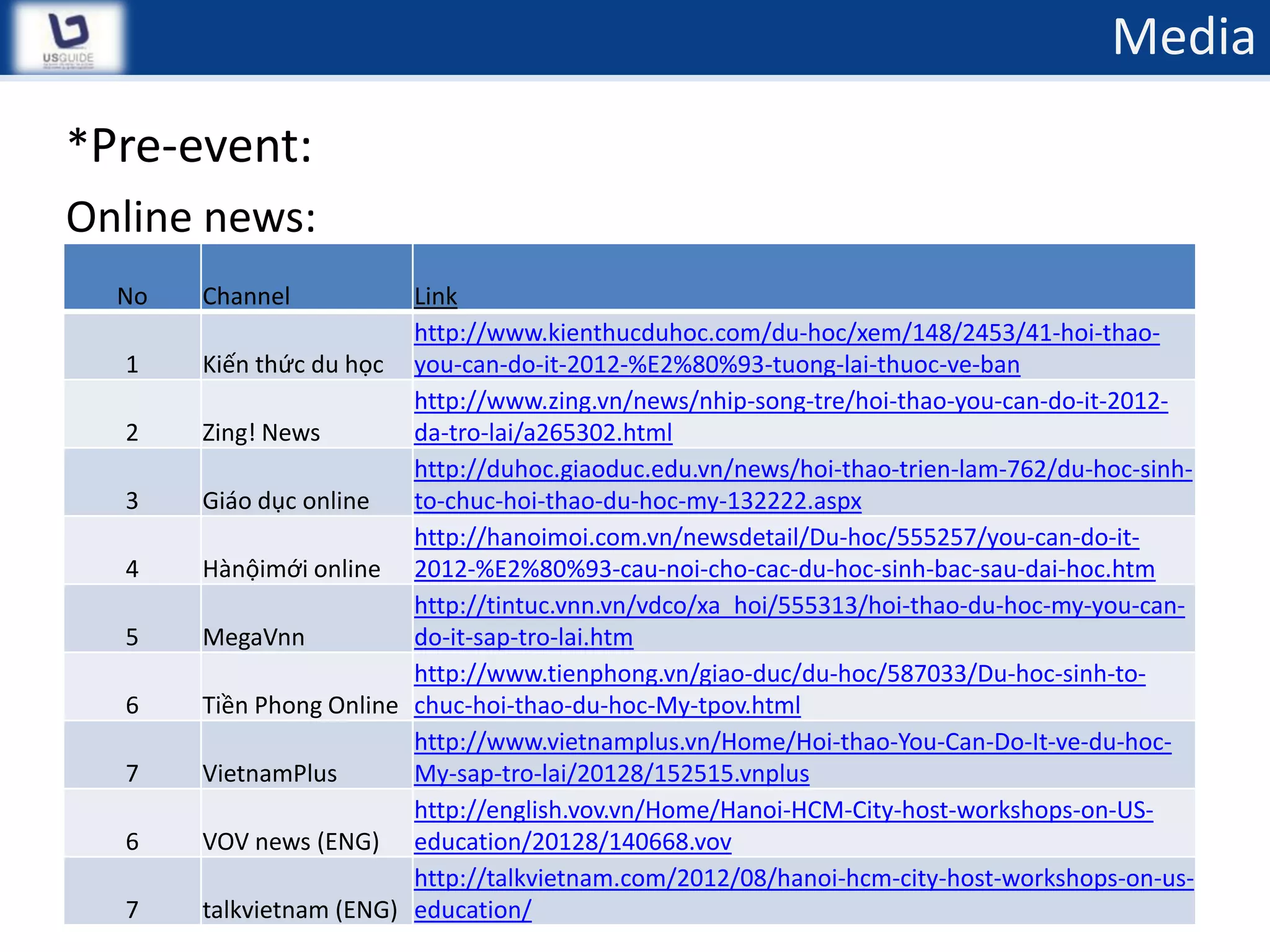The height and width of the screenshot is (952, 1270).
Task: Open the kienthucduhoc.com link
Action: pyautogui.click(x=786, y=333)
